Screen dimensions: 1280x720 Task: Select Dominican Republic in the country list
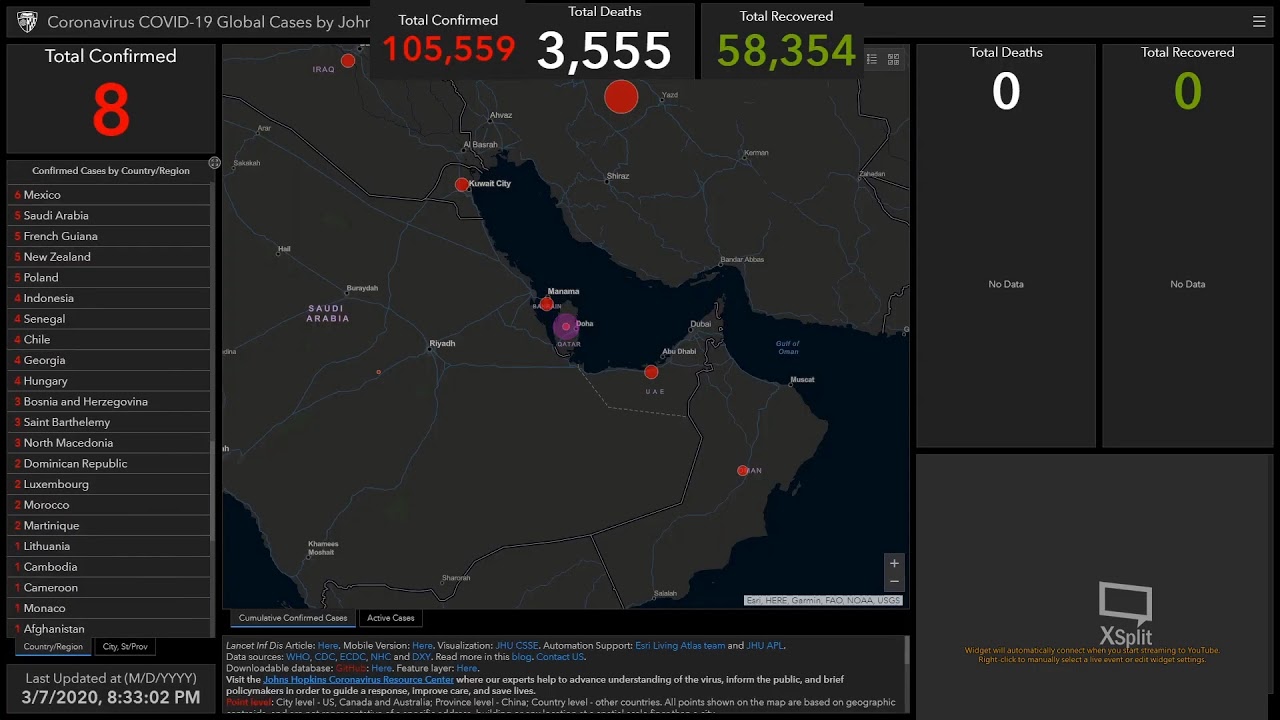pos(110,463)
